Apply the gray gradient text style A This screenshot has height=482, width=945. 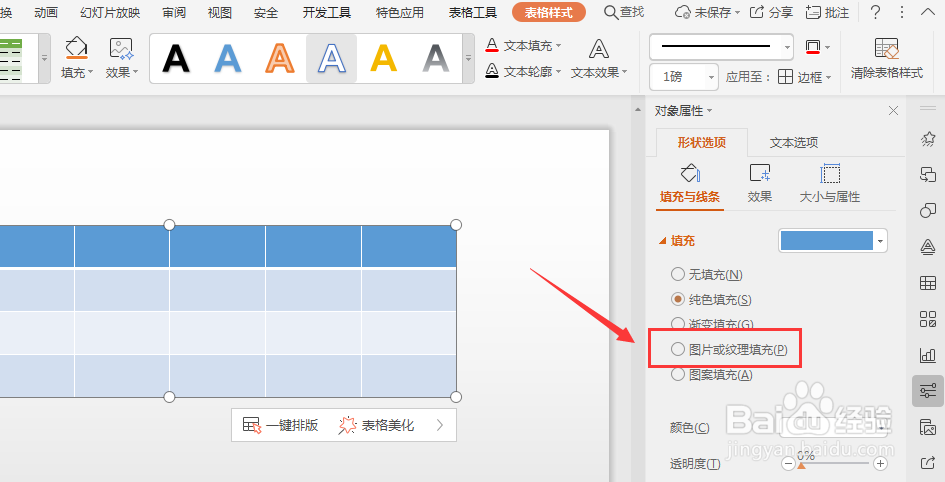[435, 58]
